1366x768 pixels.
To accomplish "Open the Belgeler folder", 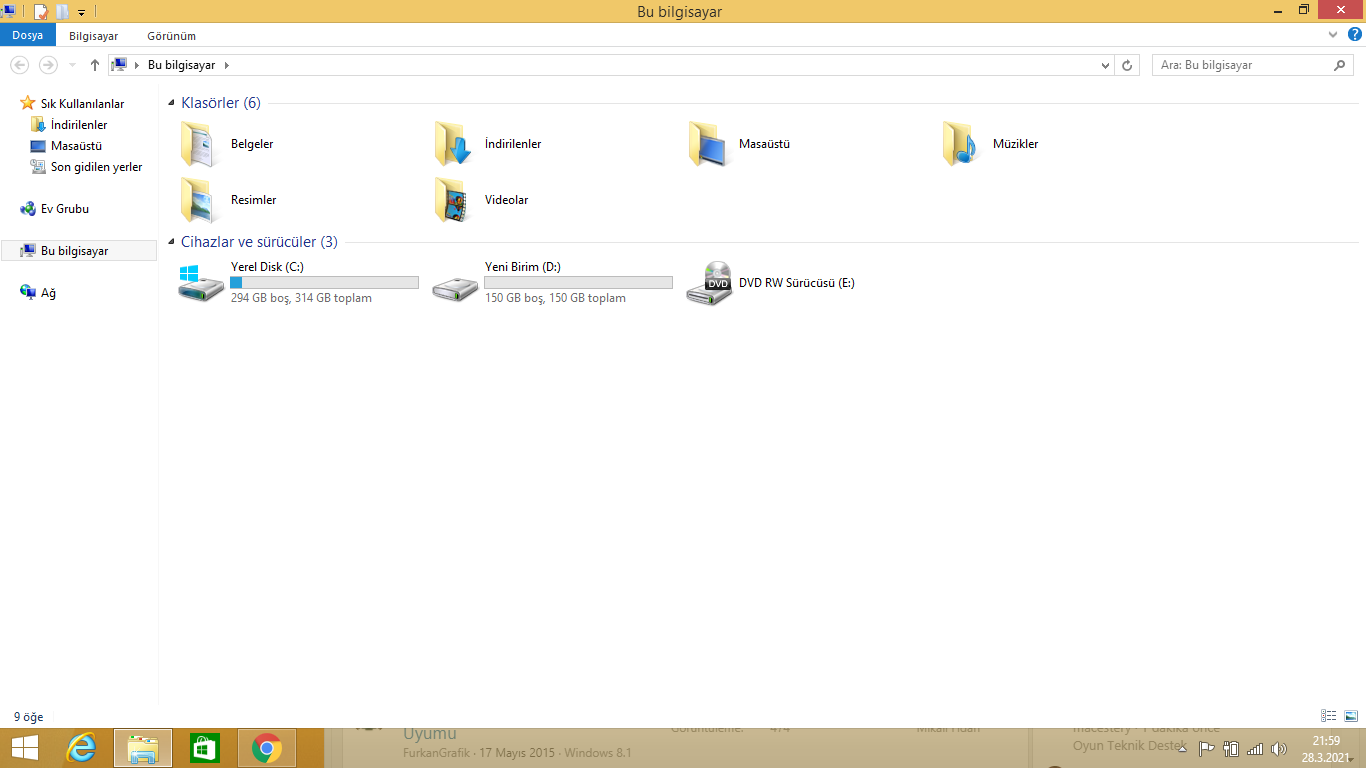I will (x=227, y=144).
